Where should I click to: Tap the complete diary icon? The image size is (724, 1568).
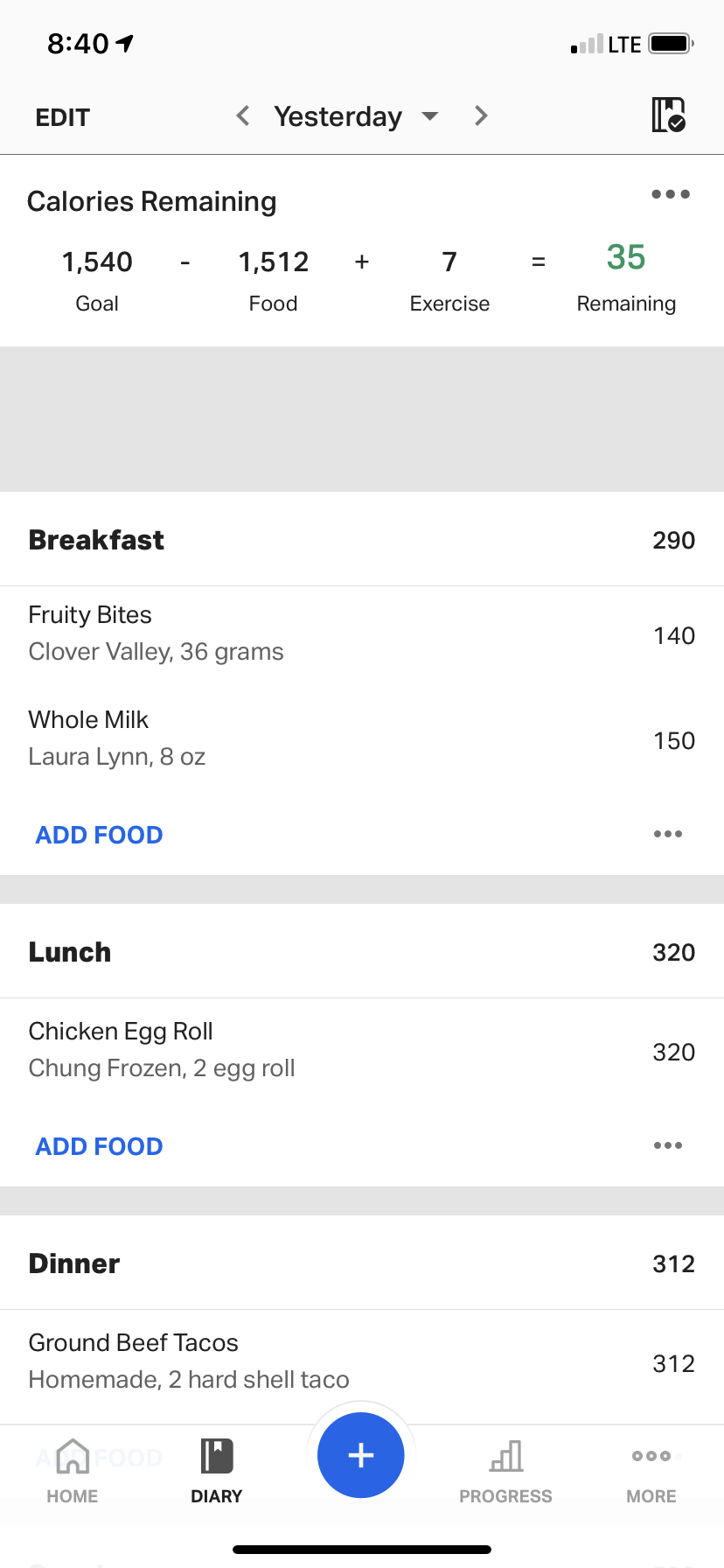click(669, 115)
